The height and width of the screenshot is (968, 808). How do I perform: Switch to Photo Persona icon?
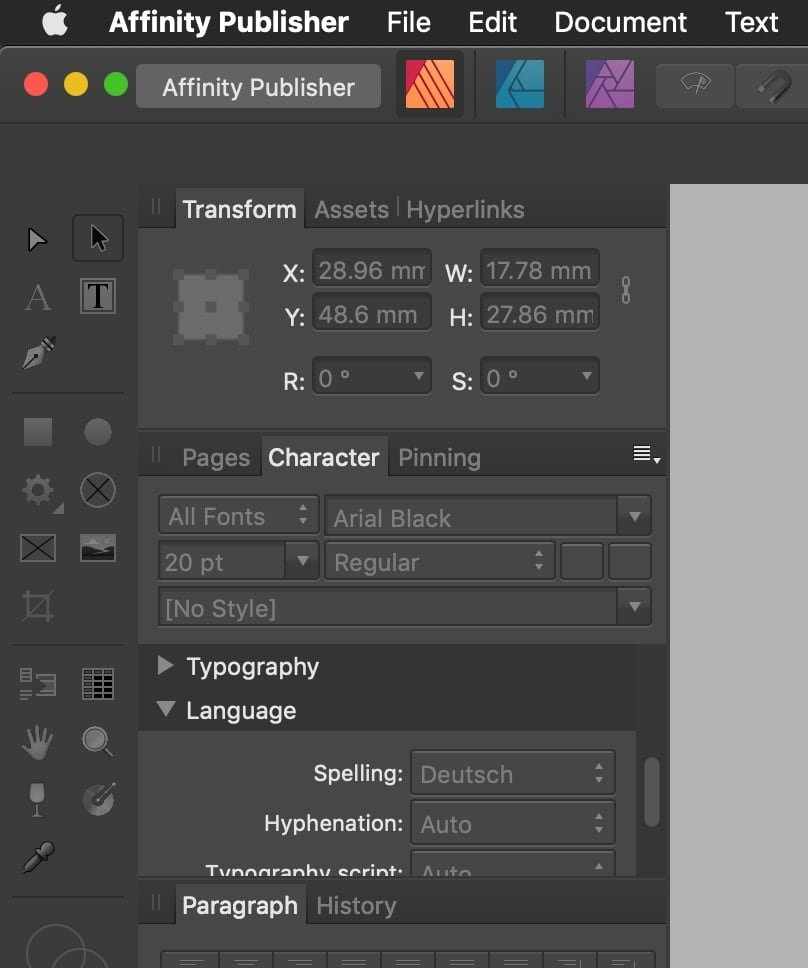click(609, 85)
